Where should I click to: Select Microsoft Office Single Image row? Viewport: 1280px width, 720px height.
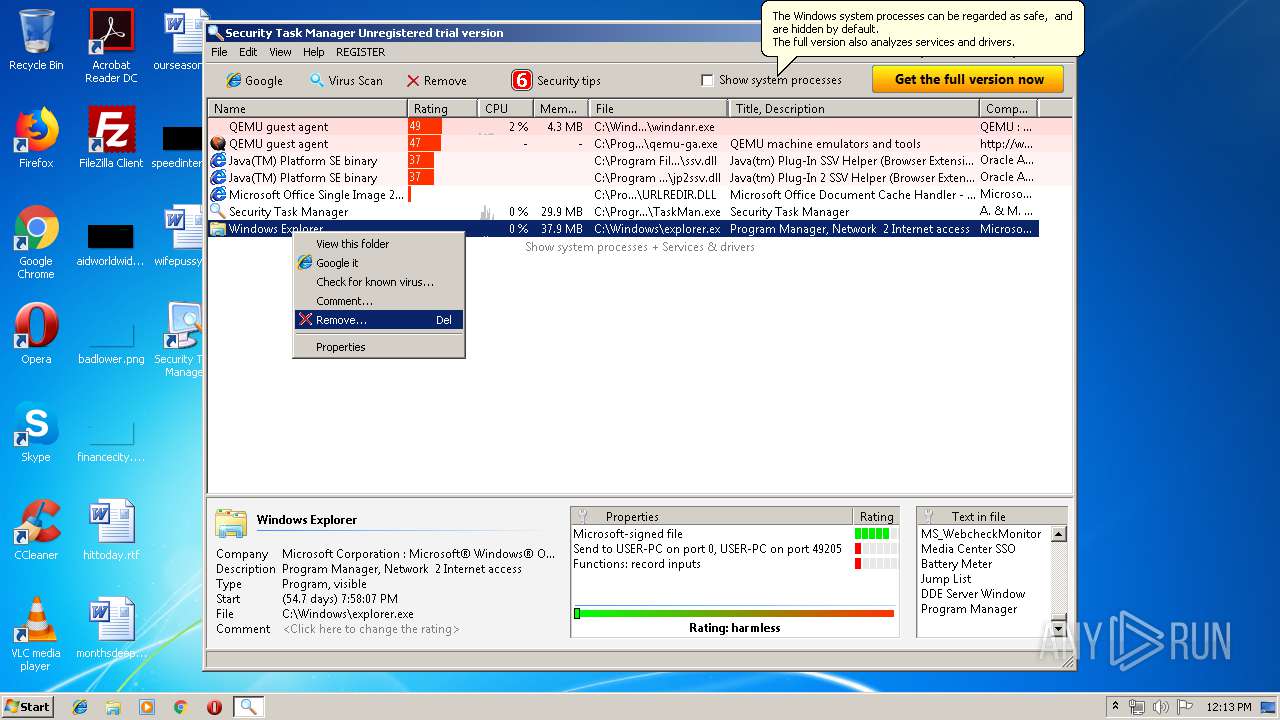pos(623,195)
